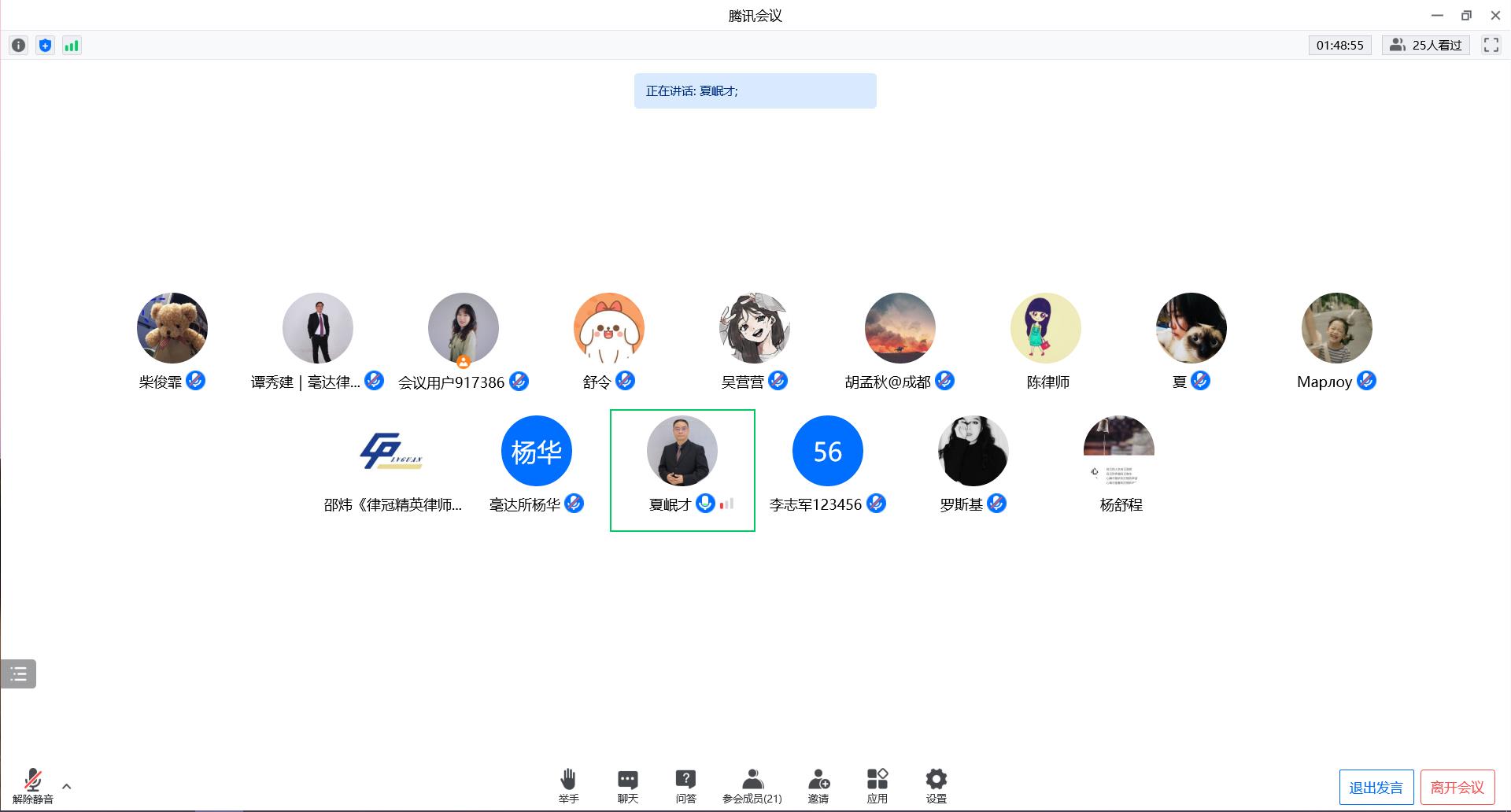Click muted mic icon beside 会议用户917386
1511x812 pixels.
pos(519,381)
